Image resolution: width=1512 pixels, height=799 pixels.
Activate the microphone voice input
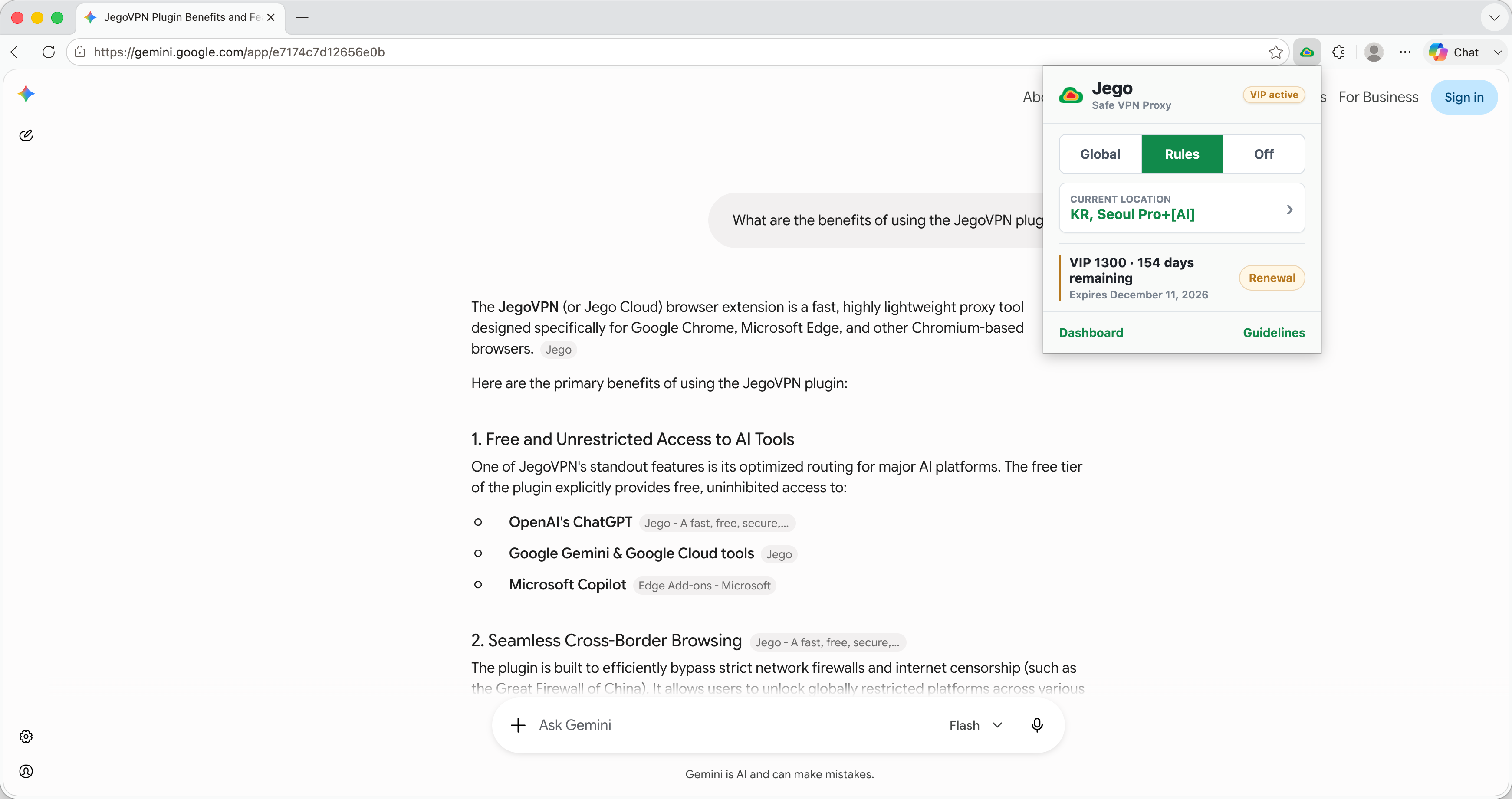tap(1036, 725)
